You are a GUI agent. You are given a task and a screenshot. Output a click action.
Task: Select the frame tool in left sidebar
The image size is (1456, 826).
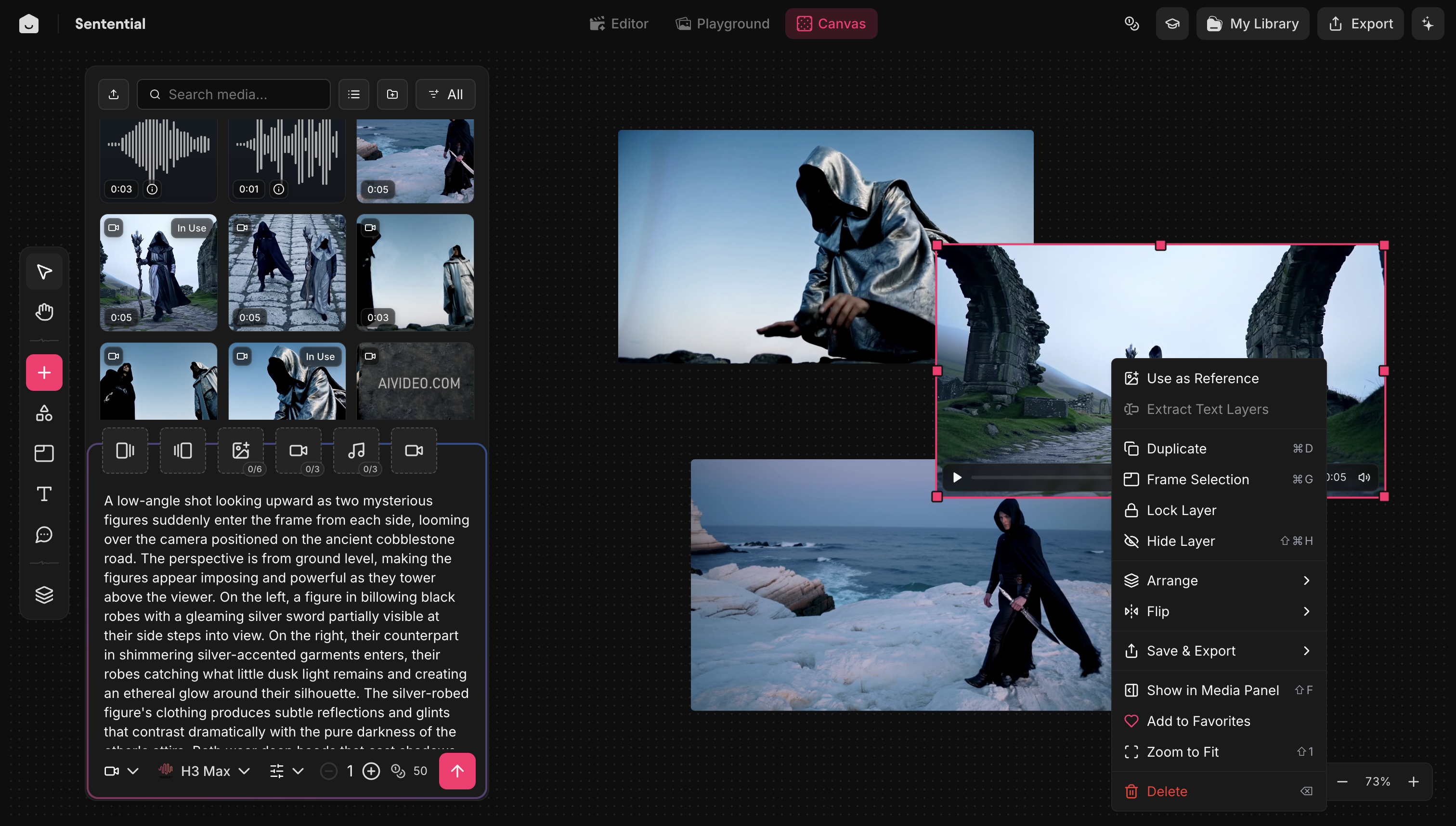tap(44, 453)
